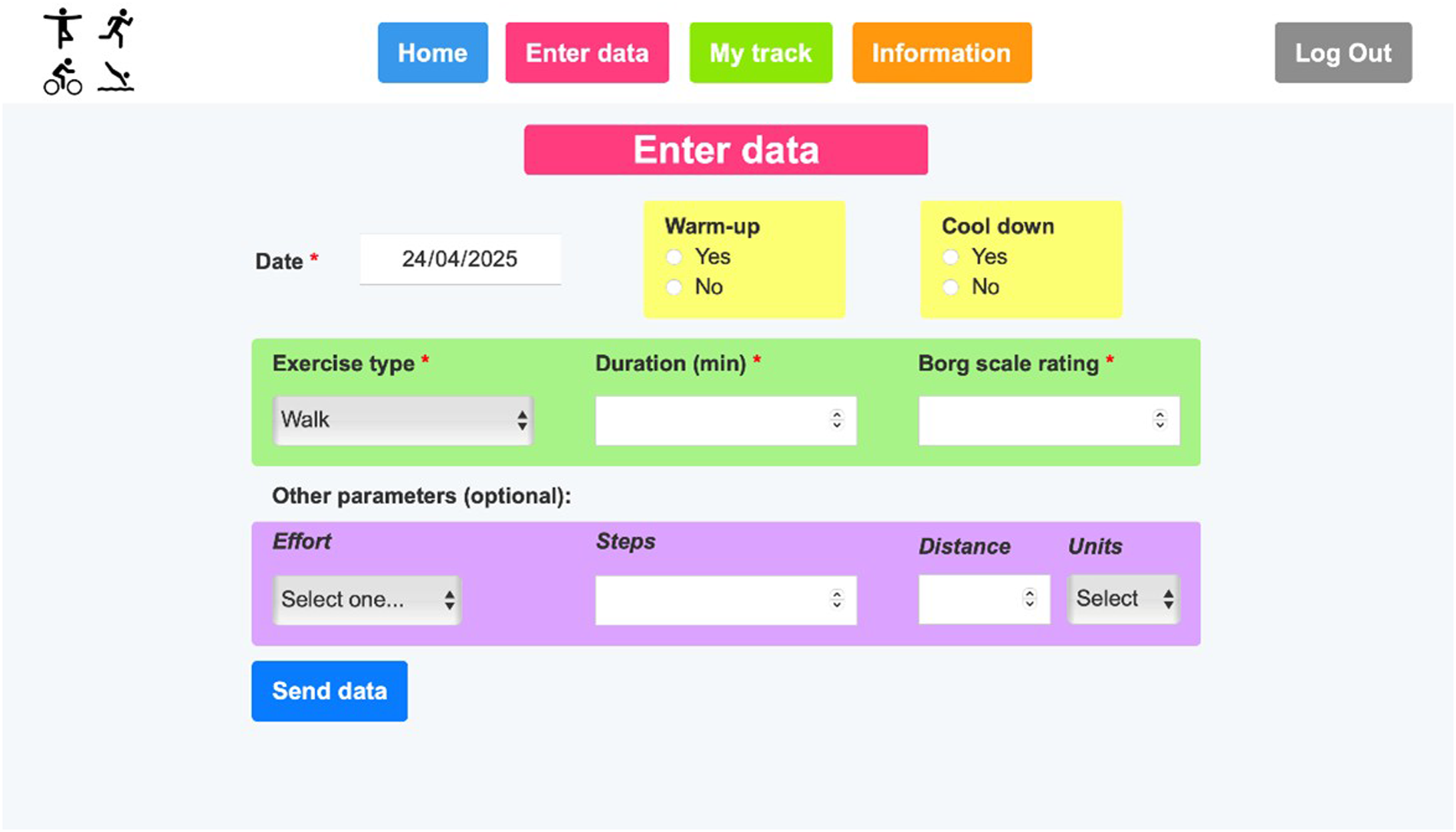
Task: Open the Units dropdown
Action: 1123,598
